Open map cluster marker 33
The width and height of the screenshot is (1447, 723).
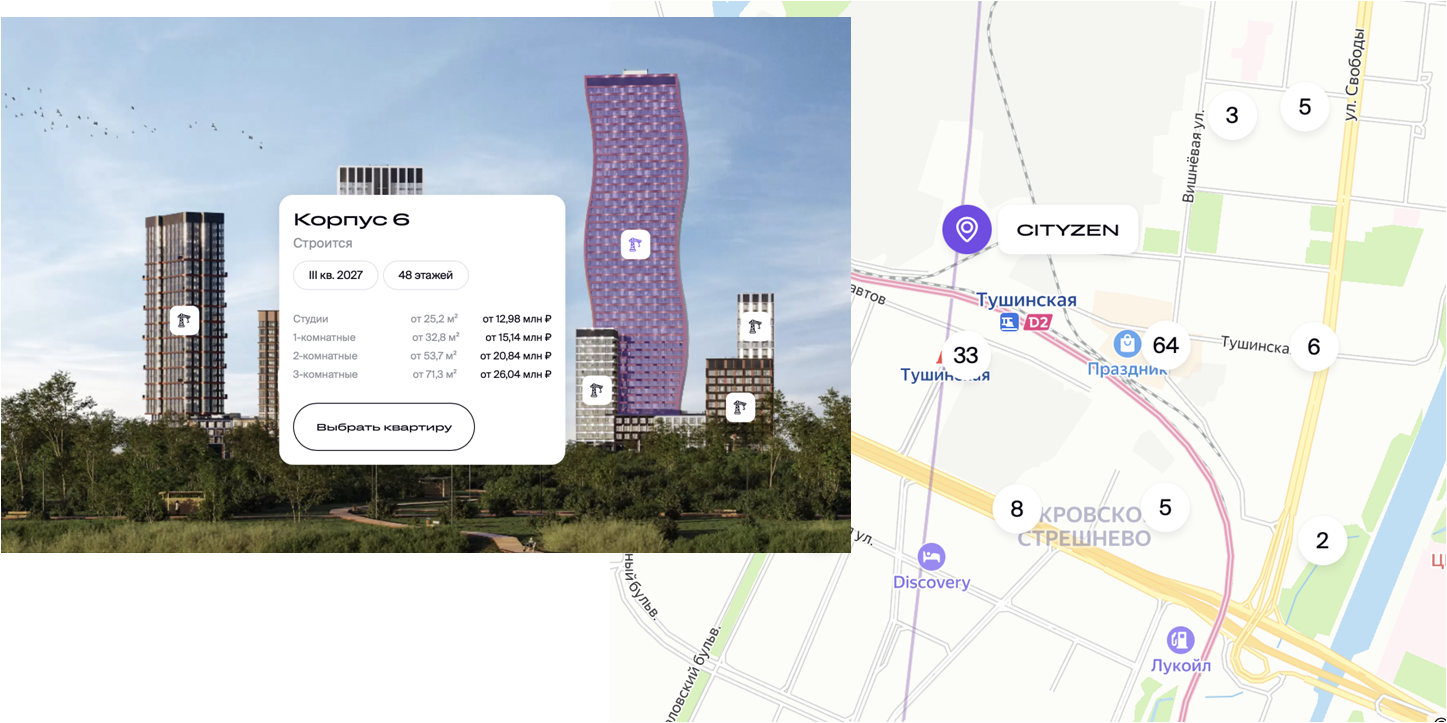coord(966,355)
